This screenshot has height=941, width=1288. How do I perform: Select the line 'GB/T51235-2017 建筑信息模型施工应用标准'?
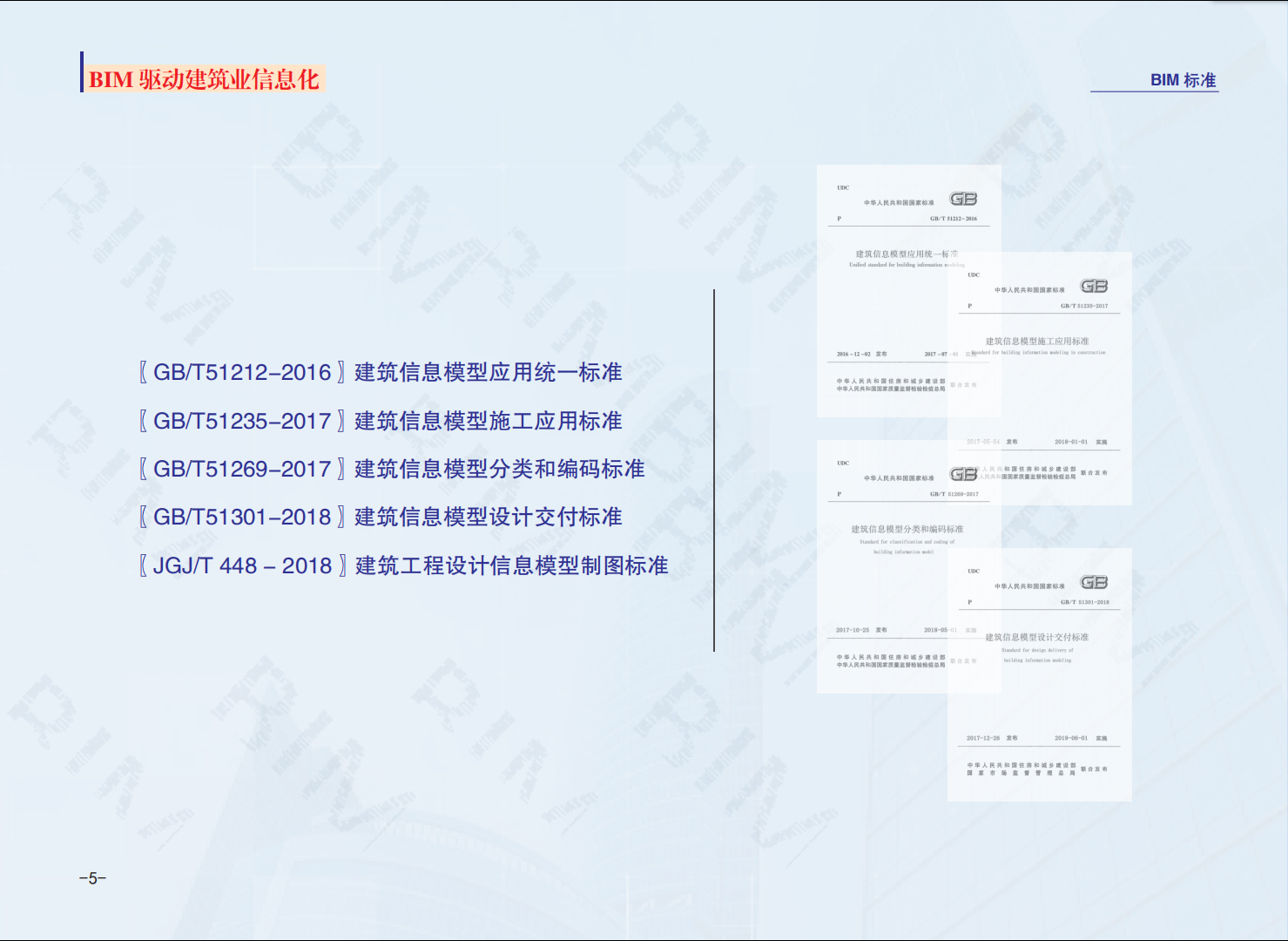pyautogui.click(x=381, y=421)
